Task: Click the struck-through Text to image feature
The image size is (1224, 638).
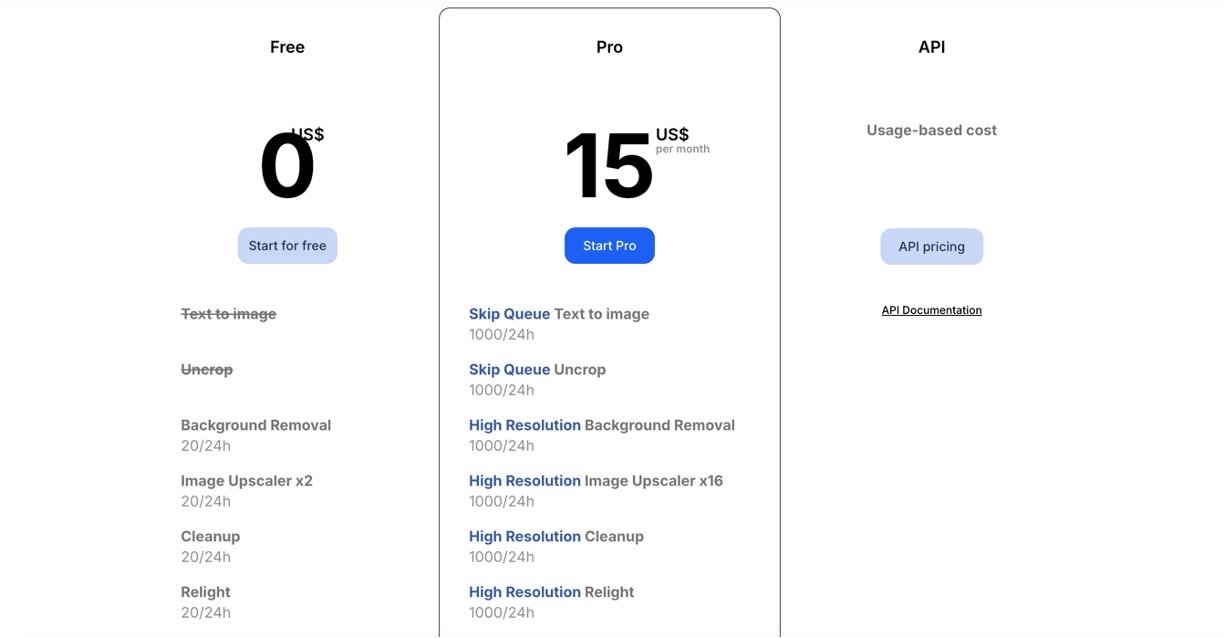Action: click(x=228, y=314)
